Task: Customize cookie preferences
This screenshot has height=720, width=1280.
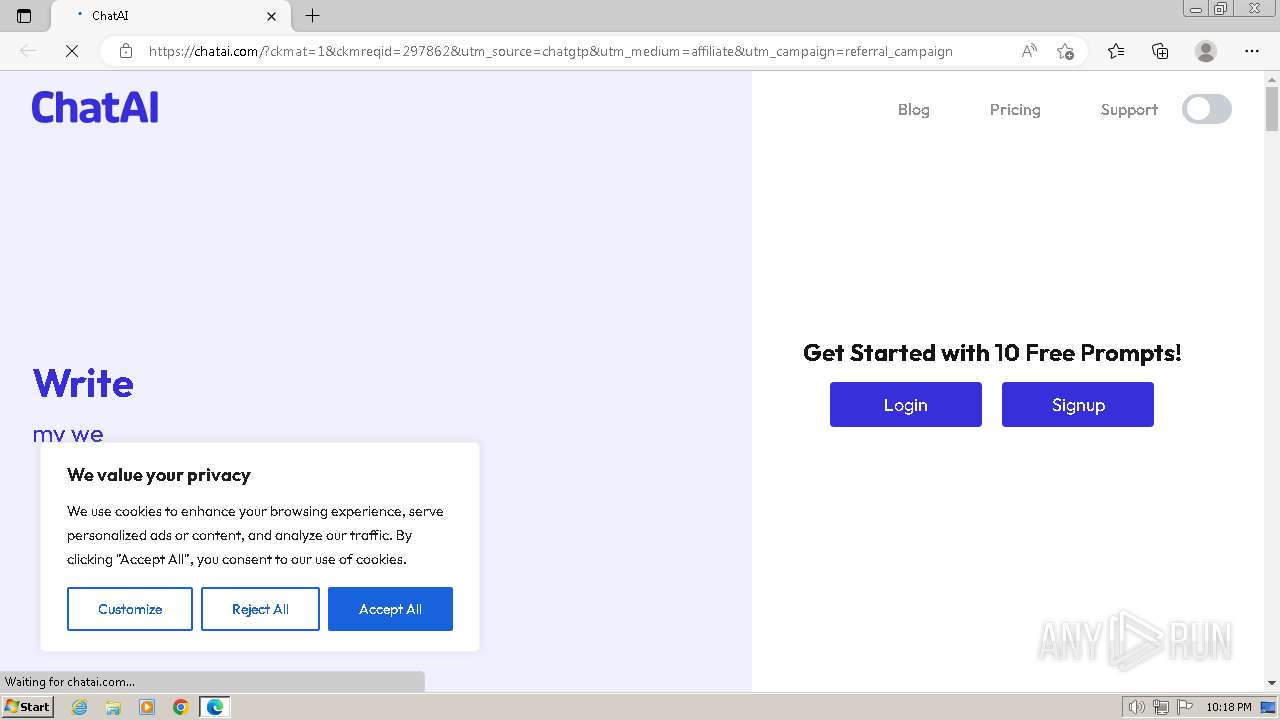Action: [130, 609]
